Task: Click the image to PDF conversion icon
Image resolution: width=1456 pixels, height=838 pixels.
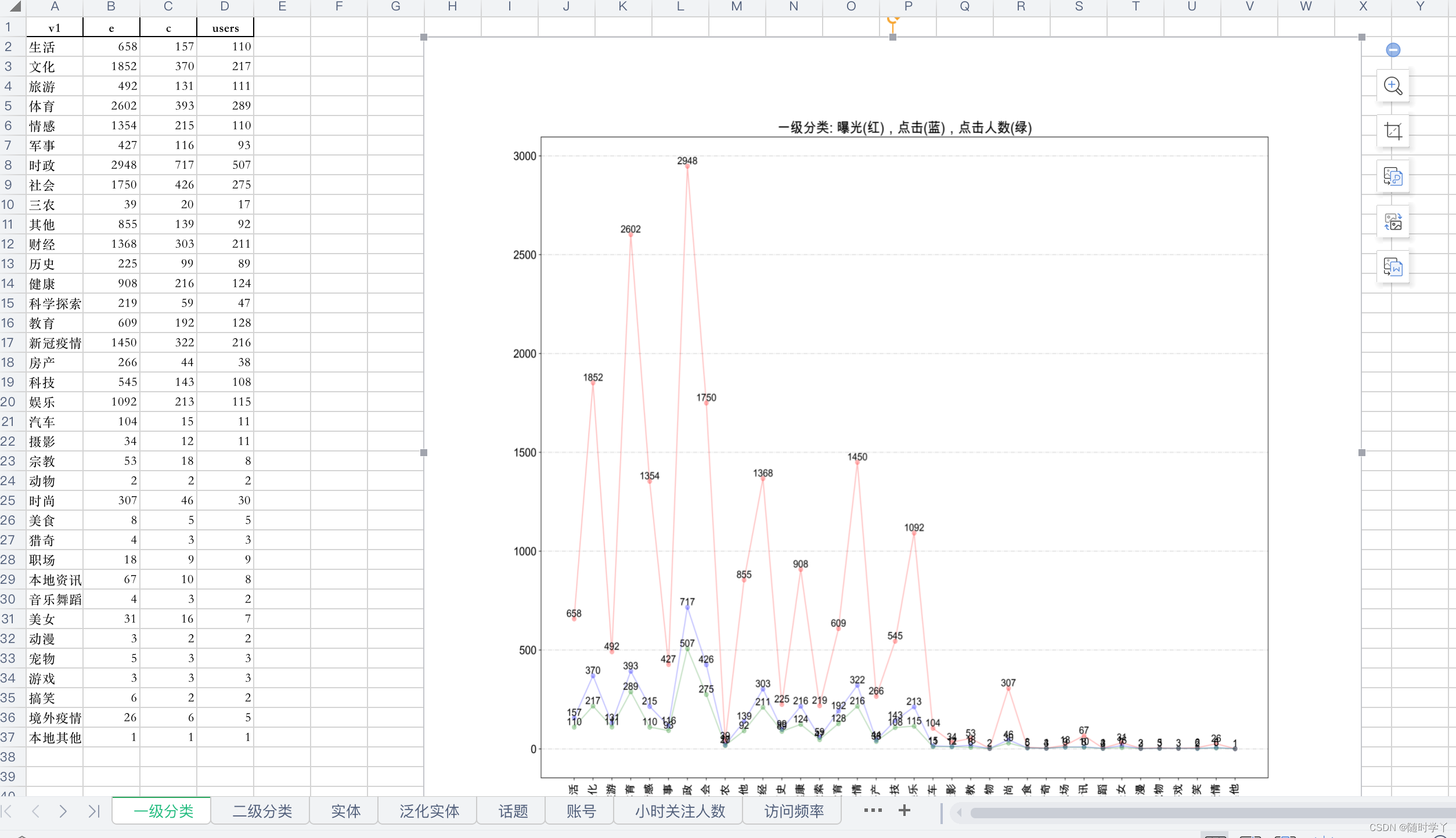Action: (1393, 176)
